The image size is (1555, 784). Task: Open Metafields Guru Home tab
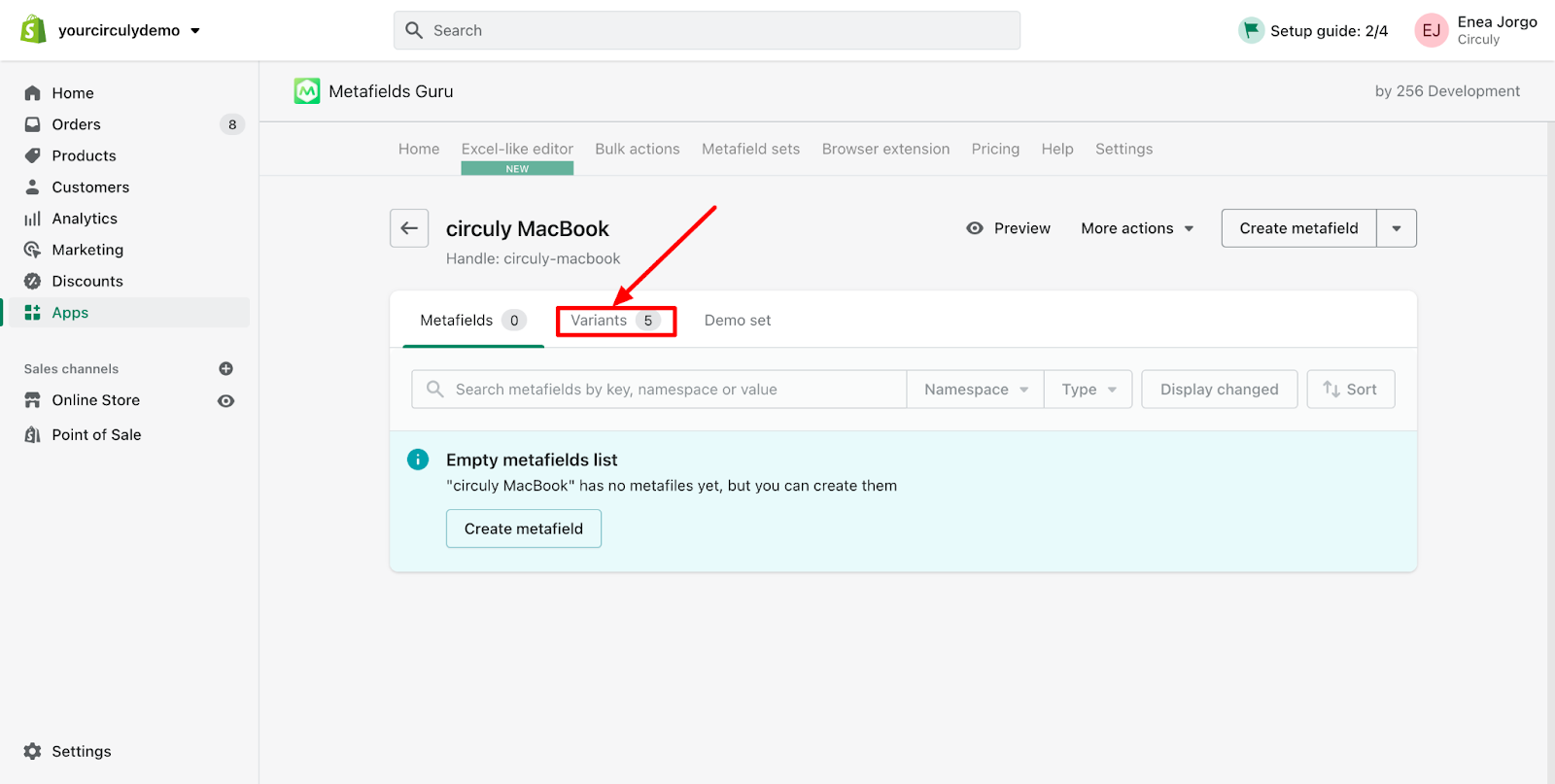click(419, 149)
